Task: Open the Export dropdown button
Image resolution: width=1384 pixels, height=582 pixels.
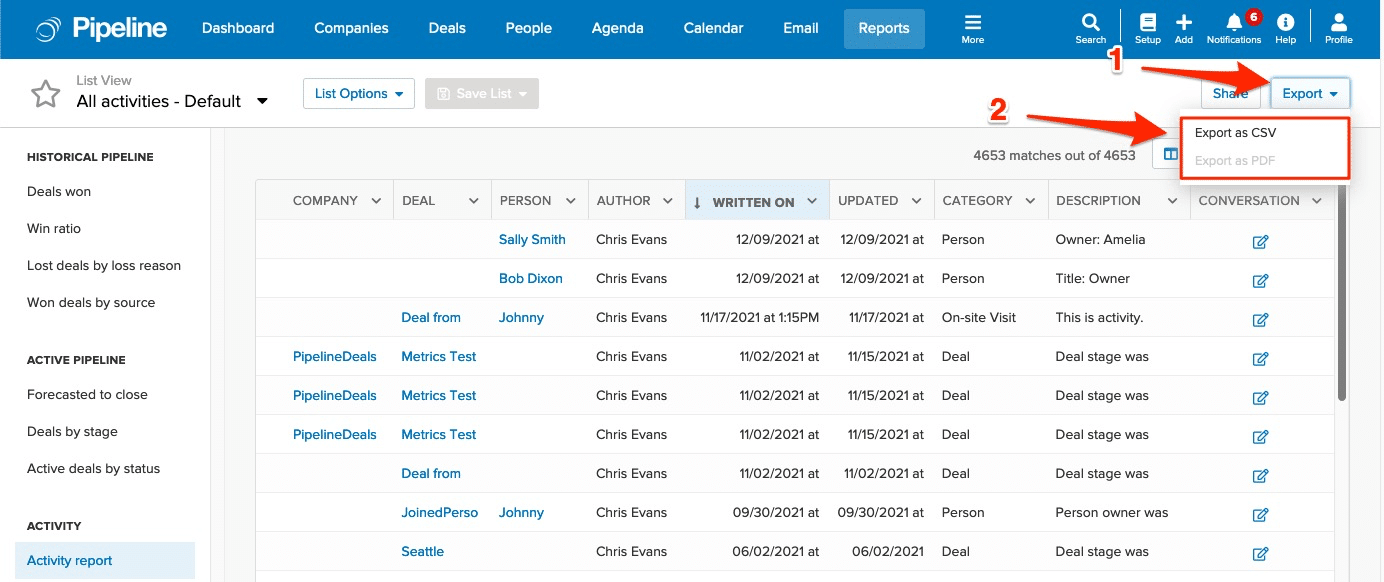Action: pos(1310,94)
